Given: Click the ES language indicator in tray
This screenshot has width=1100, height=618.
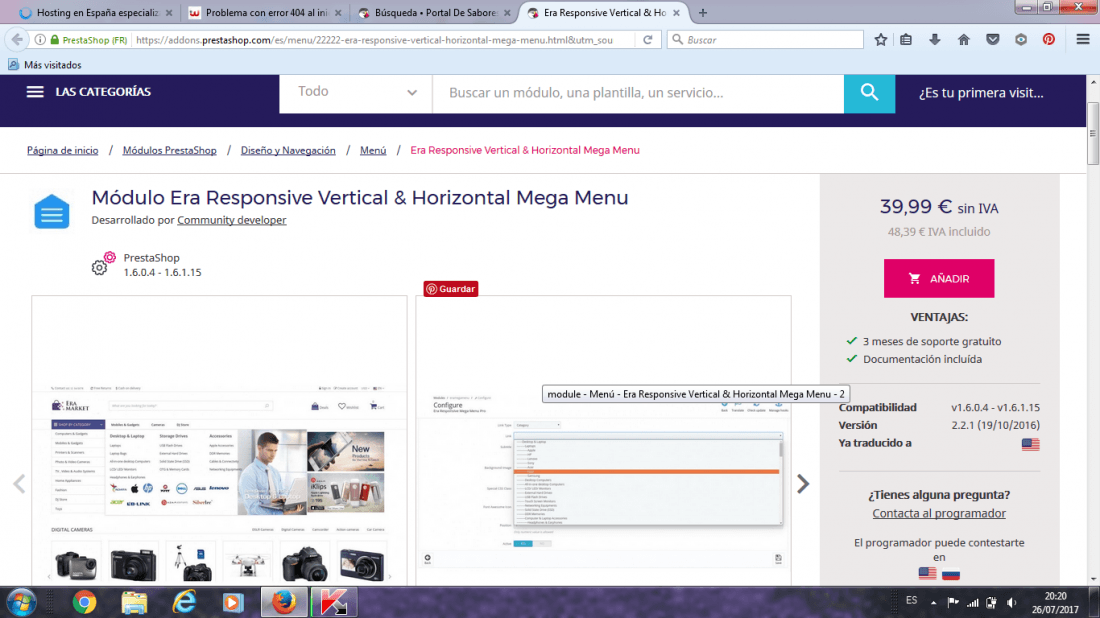Looking at the screenshot, I should 911,600.
